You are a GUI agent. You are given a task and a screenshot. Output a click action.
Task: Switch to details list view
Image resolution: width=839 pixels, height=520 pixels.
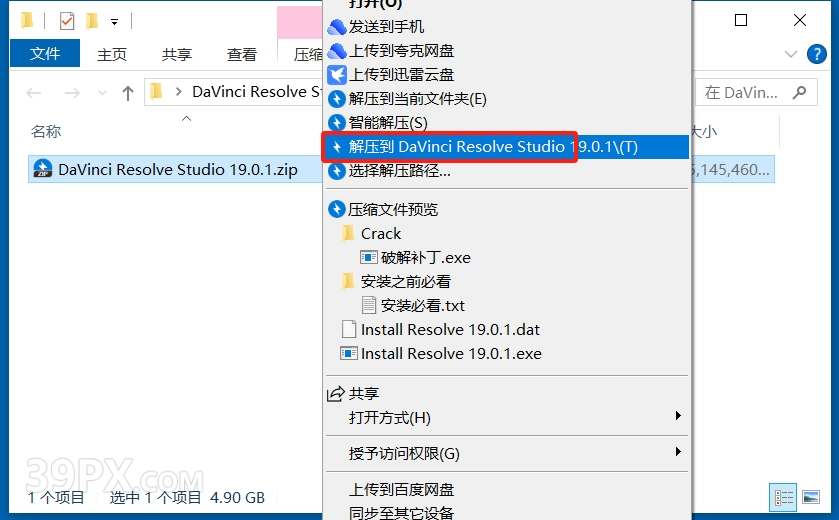784,498
